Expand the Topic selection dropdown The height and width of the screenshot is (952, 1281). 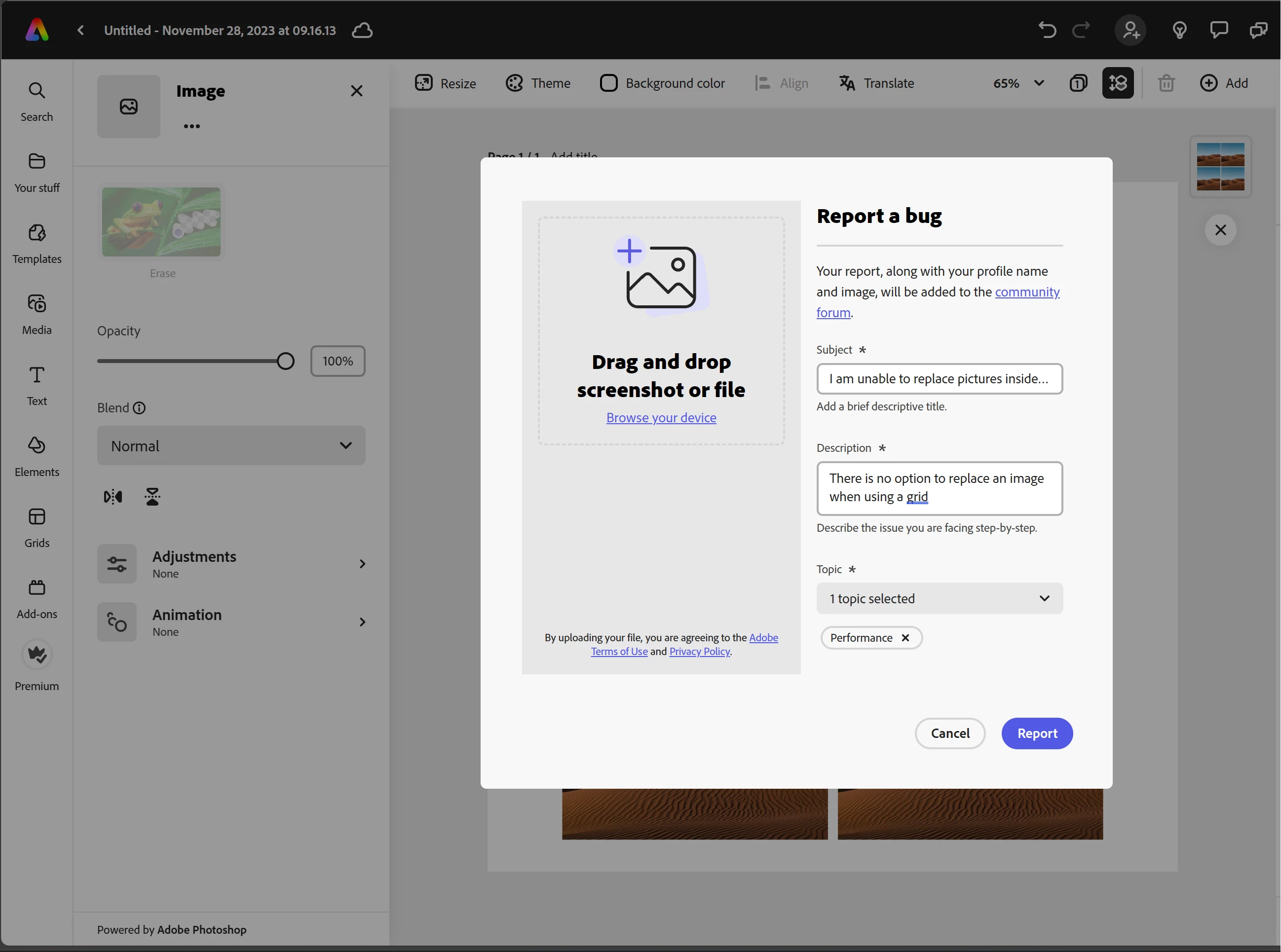(x=939, y=599)
